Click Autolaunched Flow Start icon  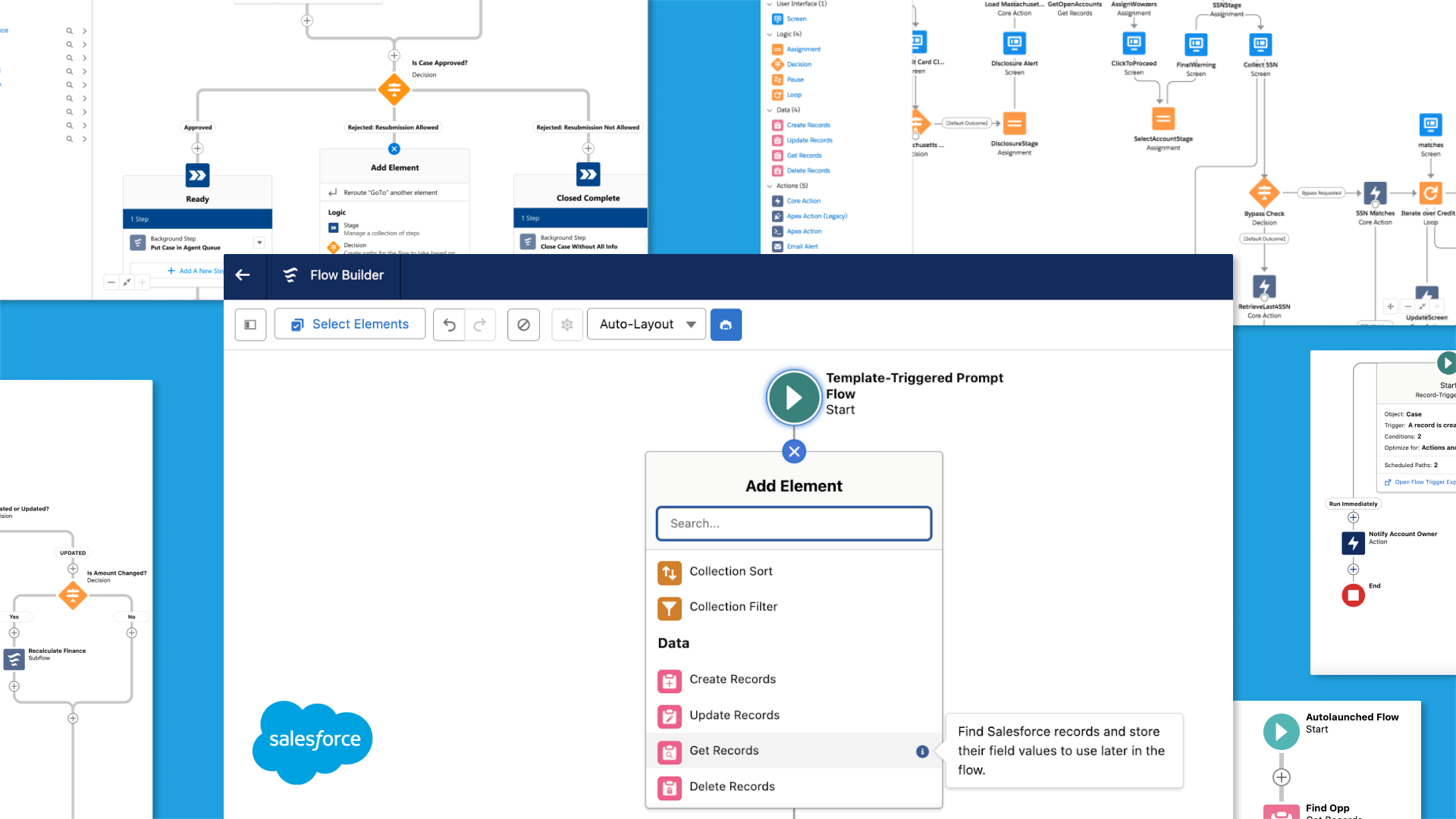1282,732
